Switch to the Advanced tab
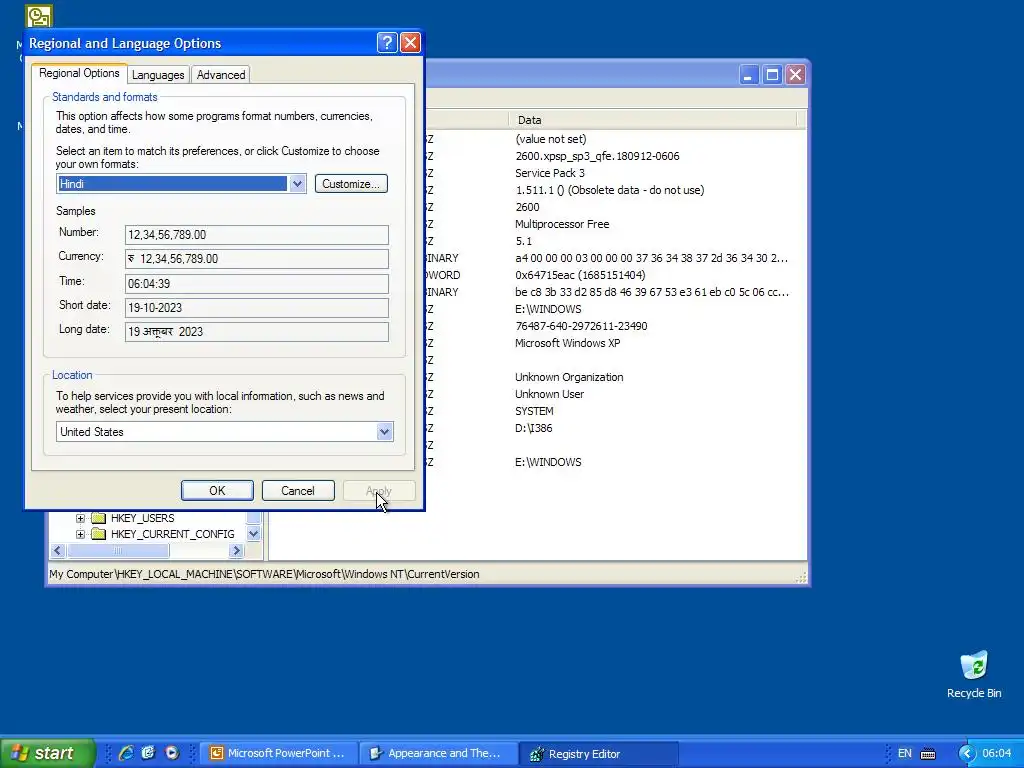Viewport: 1024px width, 768px height. pyautogui.click(x=221, y=75)
